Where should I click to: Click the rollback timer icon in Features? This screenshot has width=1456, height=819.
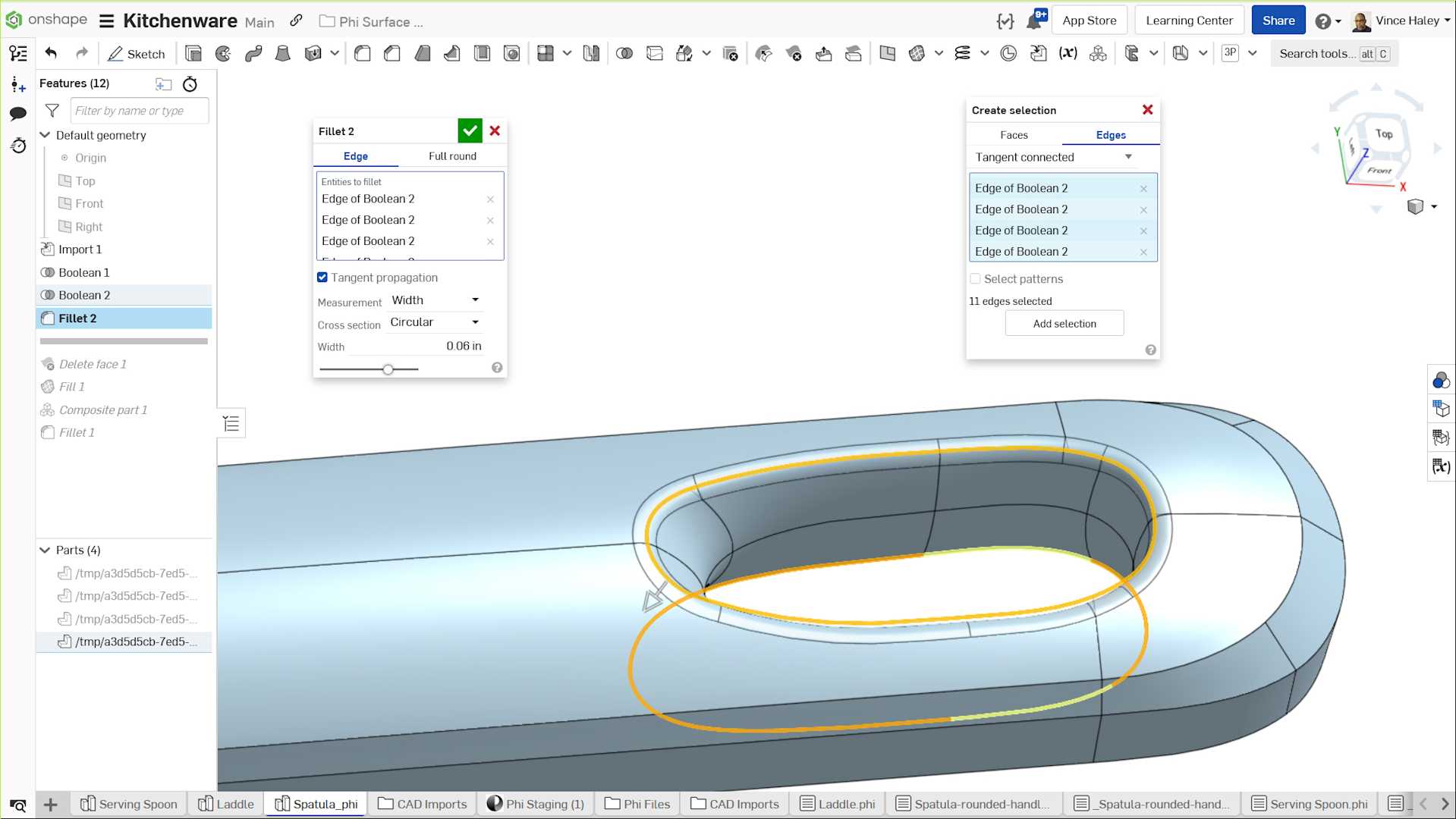(190, 84)
